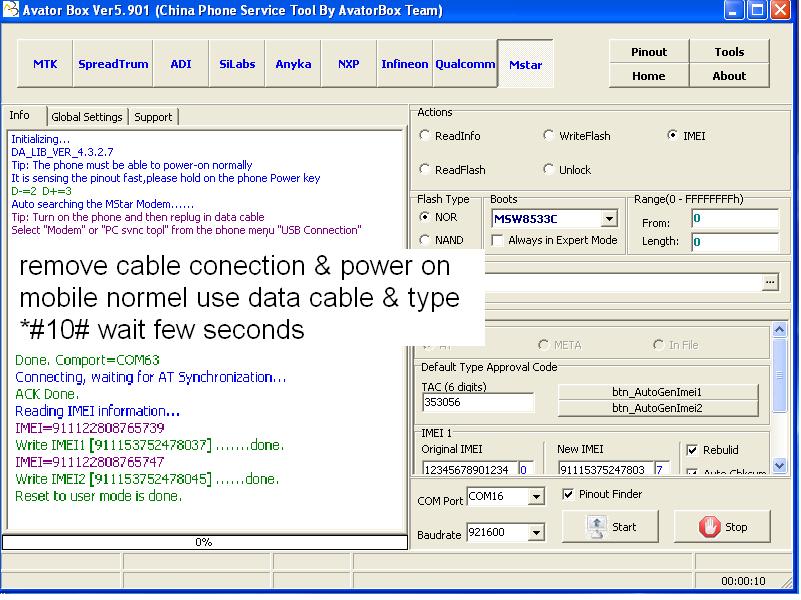Viewport: 801px width, 600px height.
Task: Click the Range From input field
Action: [x=735, y=219]
